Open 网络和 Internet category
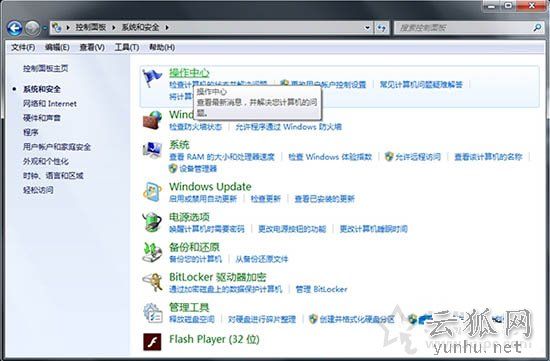550x361 pixels. 50,103
